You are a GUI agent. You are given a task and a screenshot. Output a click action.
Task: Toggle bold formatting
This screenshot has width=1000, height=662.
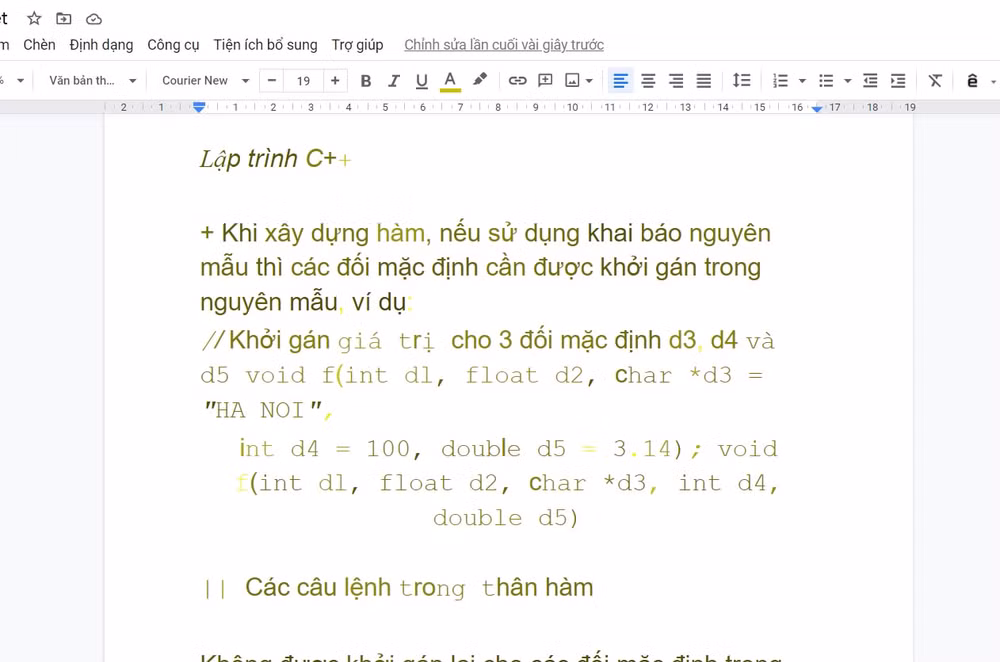[365, 81]
